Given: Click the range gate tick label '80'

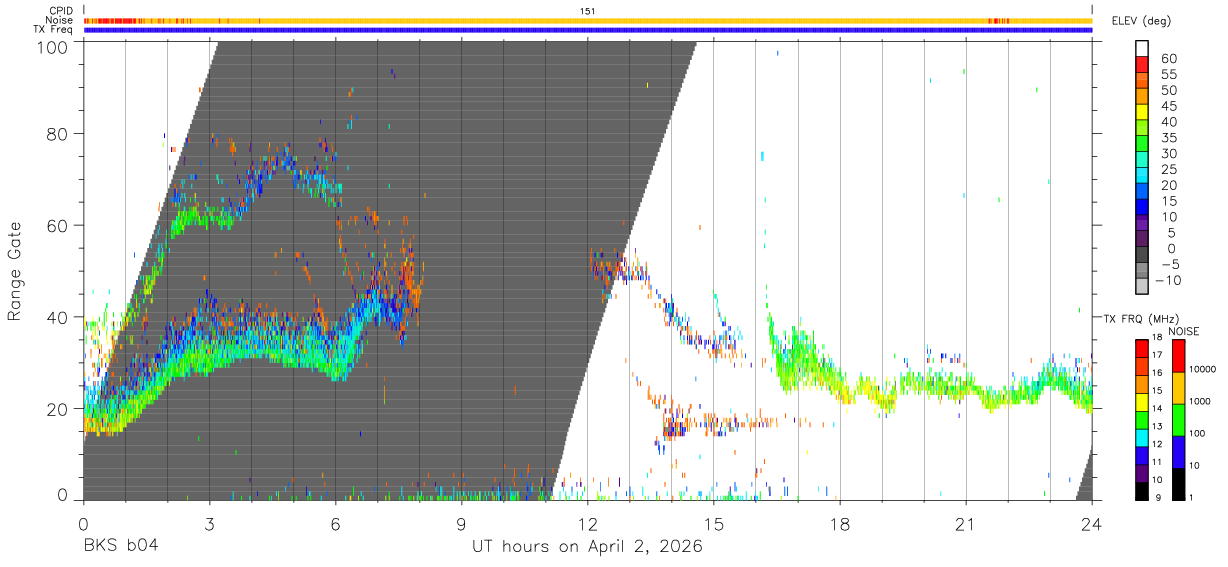Looking at the screenshot, I should tap(58, 134).
